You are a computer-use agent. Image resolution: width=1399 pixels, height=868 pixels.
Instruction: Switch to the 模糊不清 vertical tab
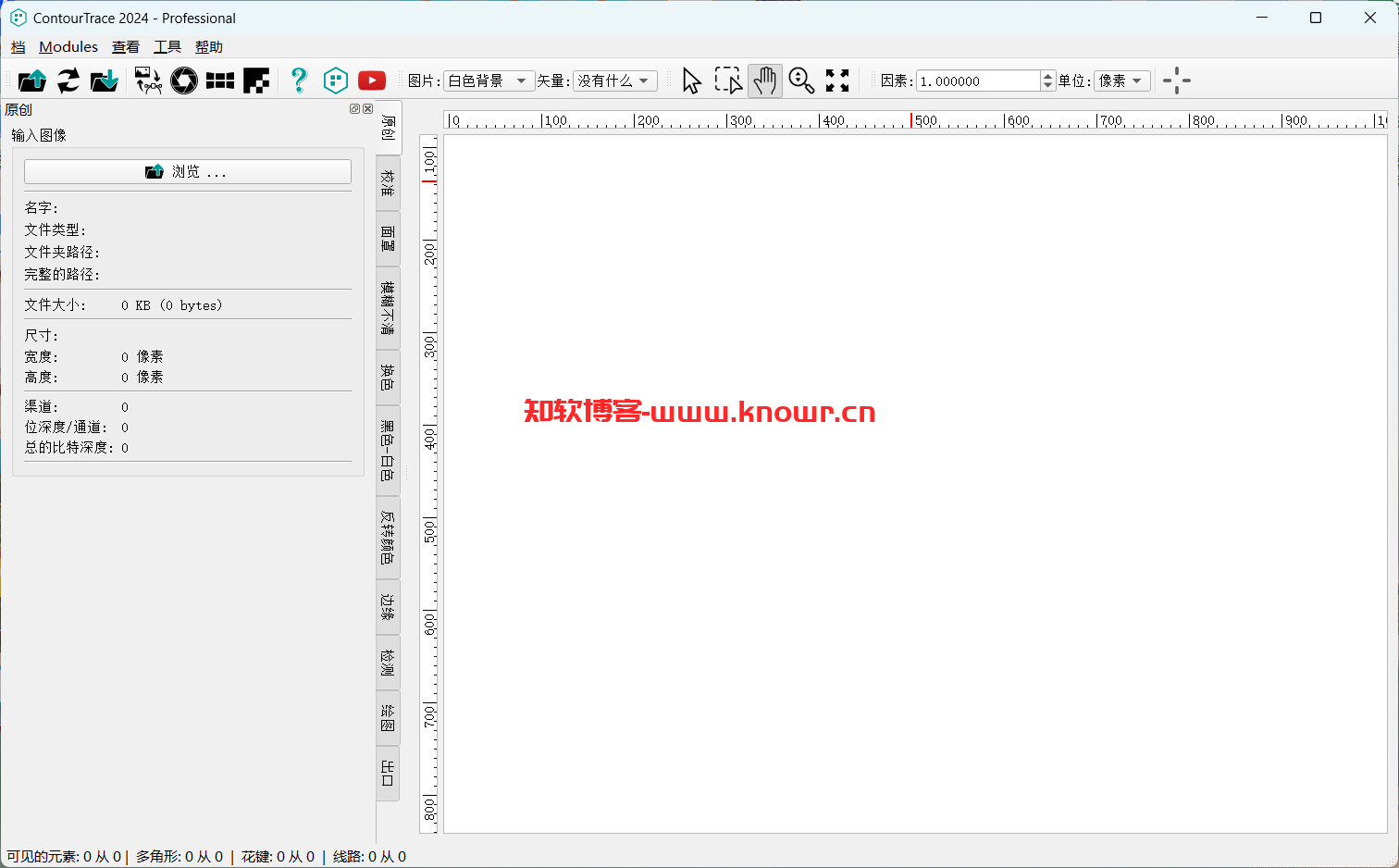pos(388,308)
